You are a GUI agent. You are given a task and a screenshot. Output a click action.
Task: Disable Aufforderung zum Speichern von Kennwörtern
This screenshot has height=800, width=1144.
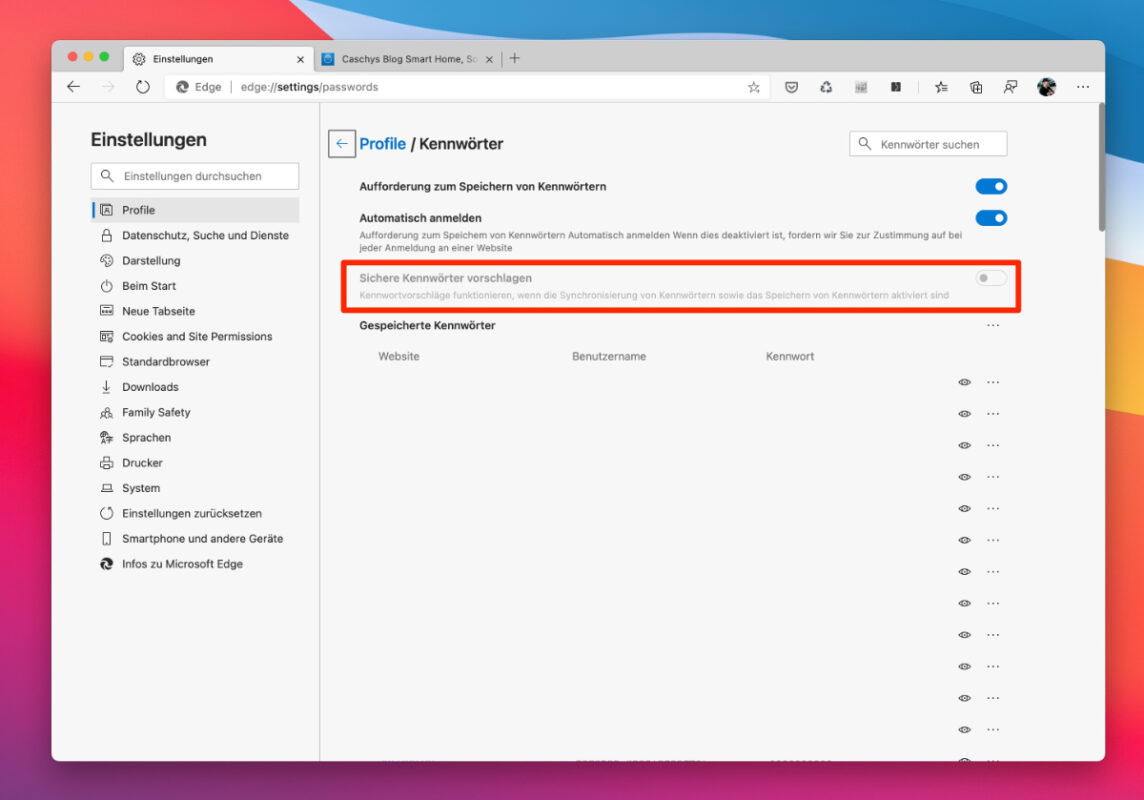tap(991, 186)
